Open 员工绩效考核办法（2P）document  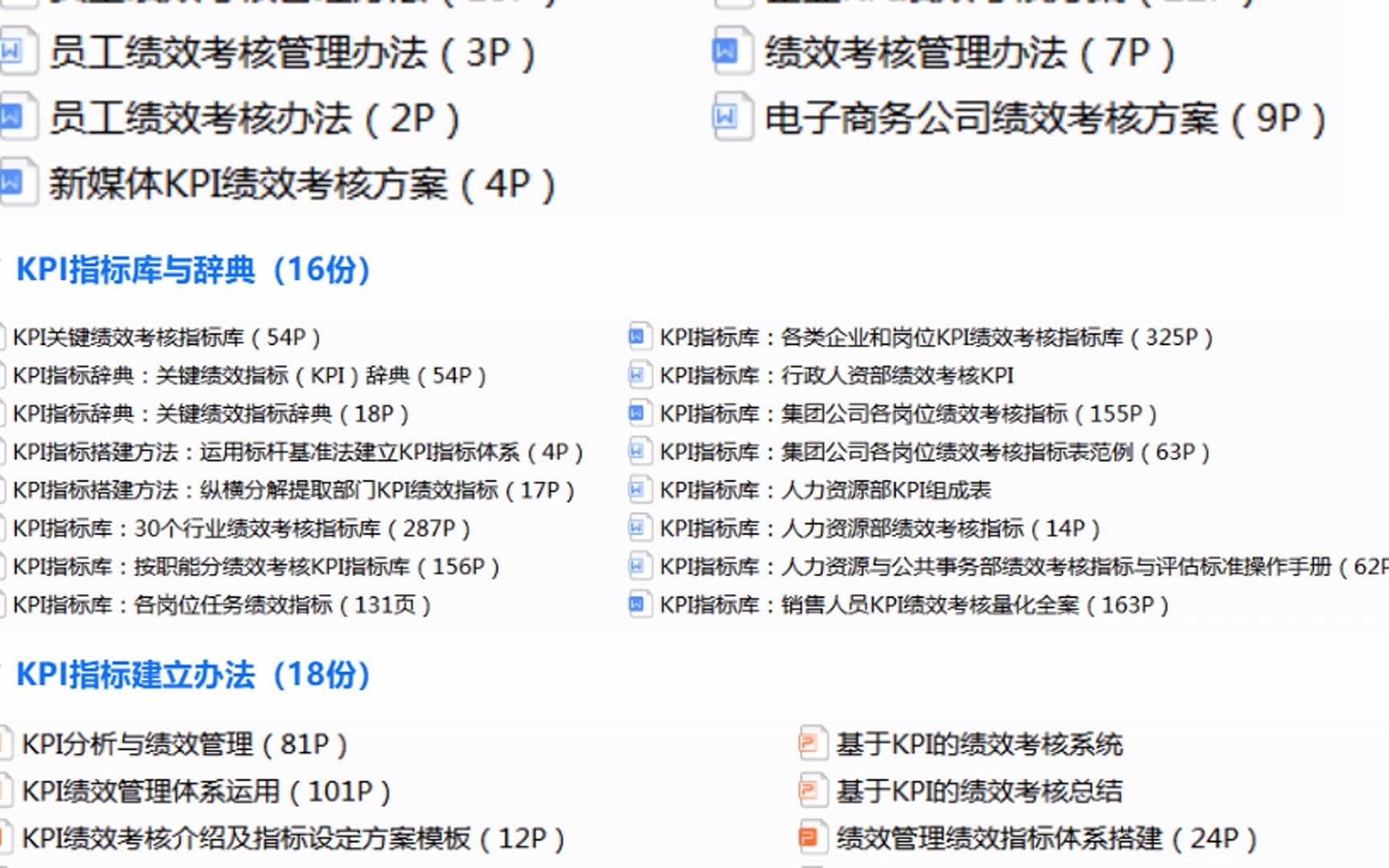click(255, 119)
